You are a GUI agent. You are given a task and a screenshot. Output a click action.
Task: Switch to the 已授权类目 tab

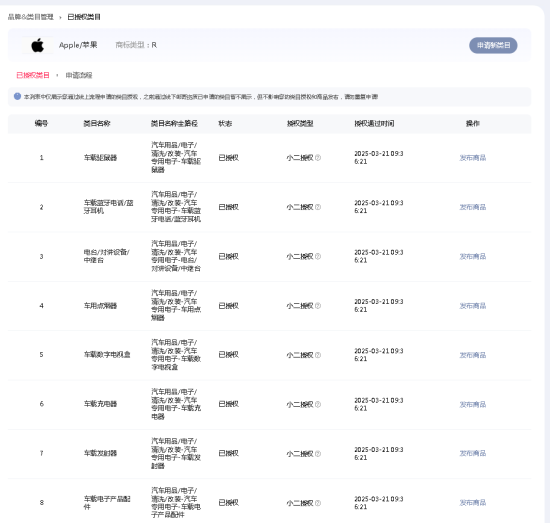coord(33,75)
